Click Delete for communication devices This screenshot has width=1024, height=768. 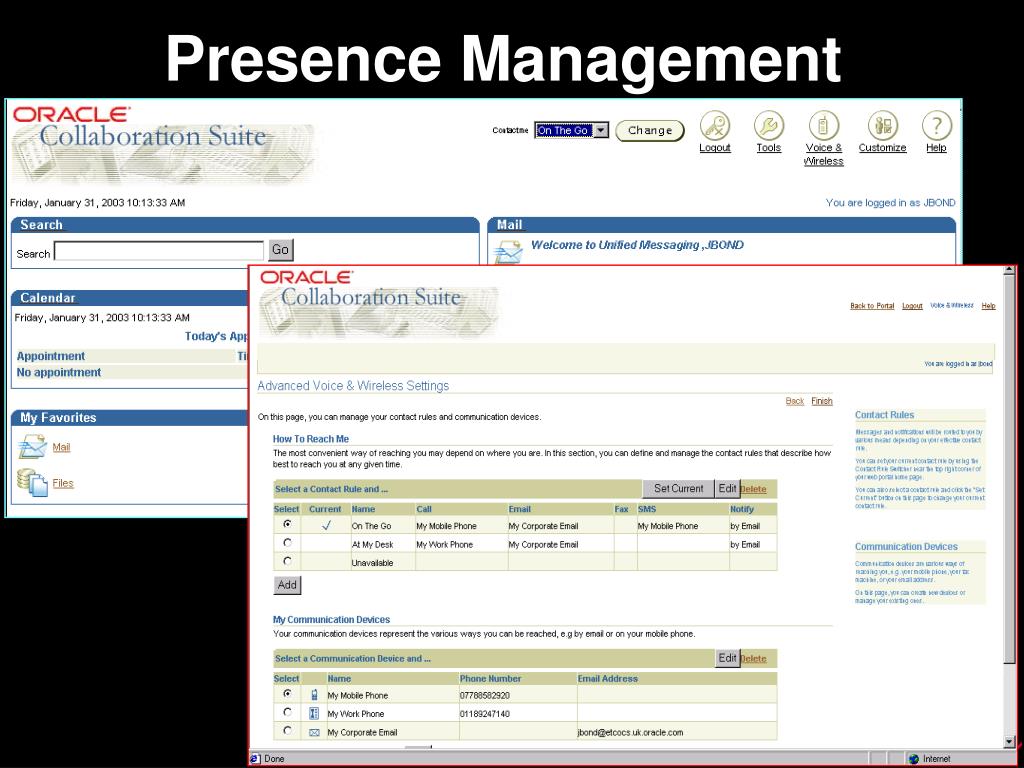753,659
